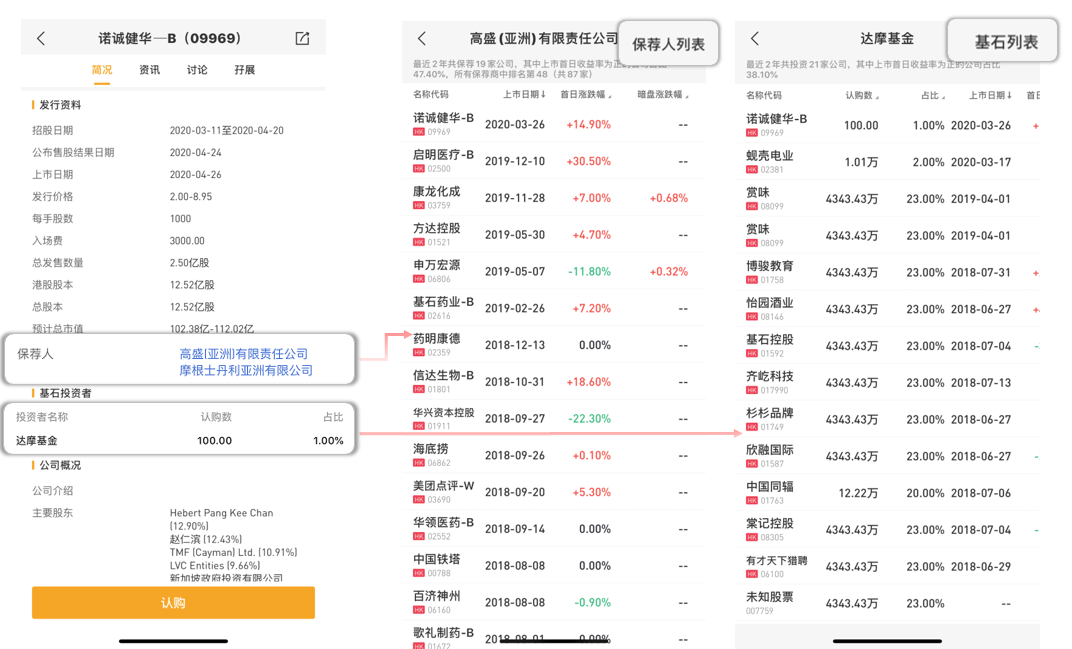Go back from the 诺诚健华-B (09969) page
The height and width of the screenshot is (649, 1072).
(x=41, y=38)
